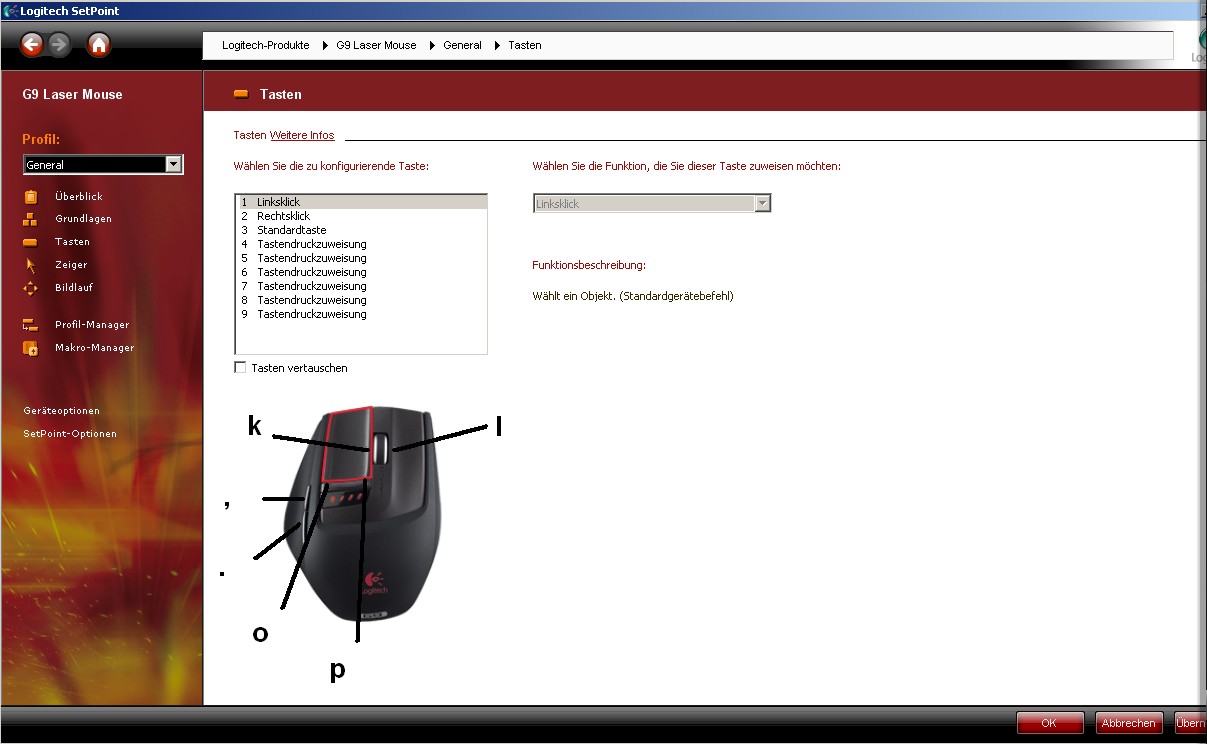
Task: Open Zeiger pointer icon in sidebar
Action: click(x=30, y=265)
